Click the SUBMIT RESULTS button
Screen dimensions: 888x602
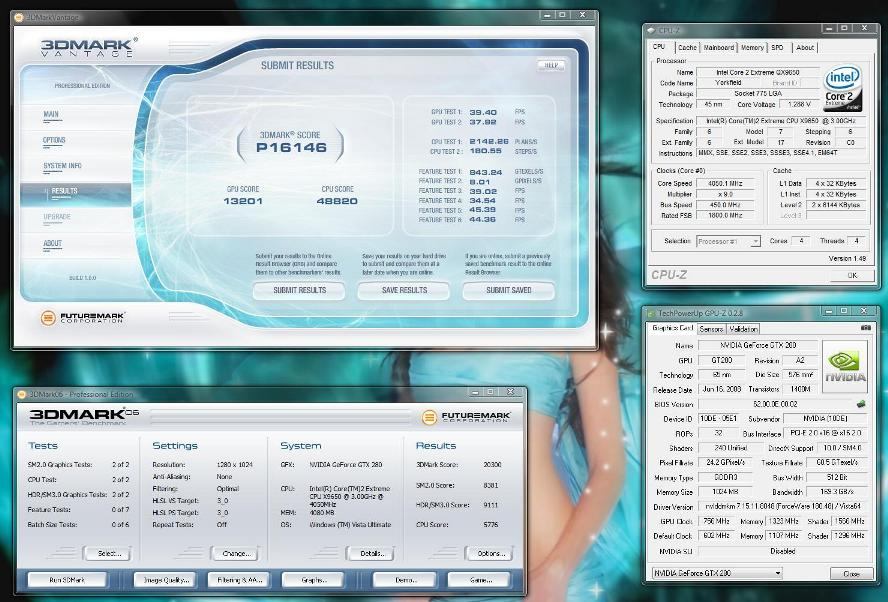coord(300,290)
